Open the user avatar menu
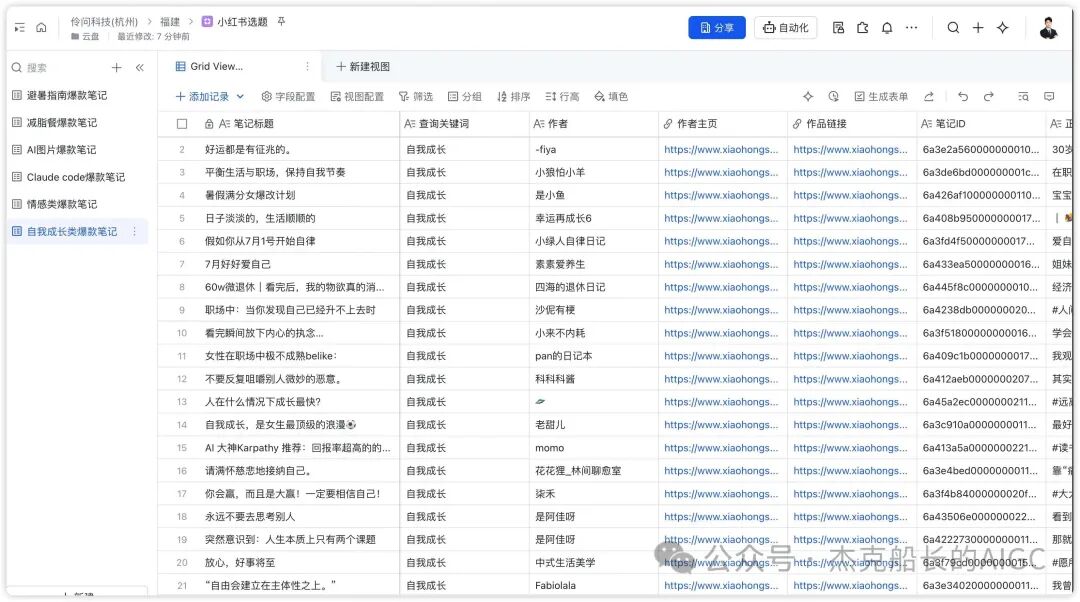Screen dimensions: 1080x602 coord(1048,28)
